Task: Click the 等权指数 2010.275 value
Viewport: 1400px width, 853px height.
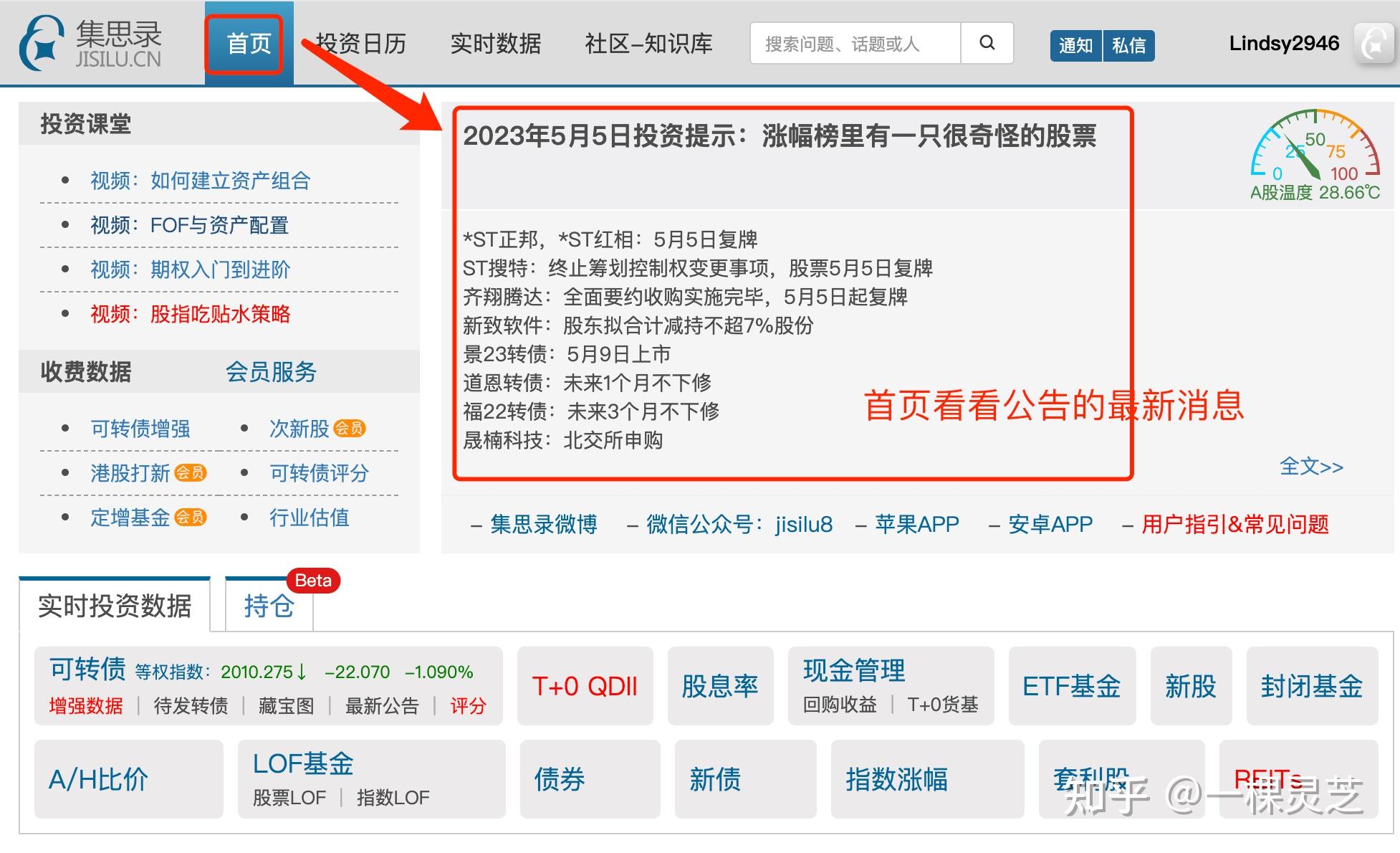Action: 264,672
